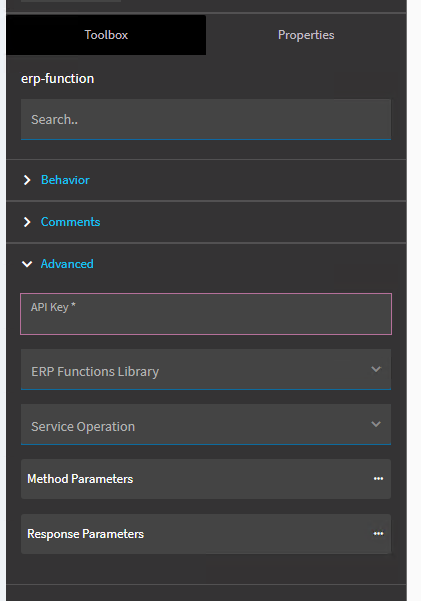Expand the Comments section chevron

27,222
